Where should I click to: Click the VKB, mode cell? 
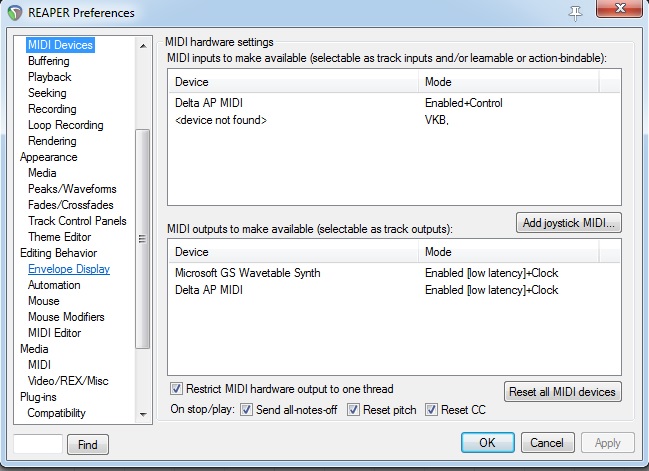[437, 120]
